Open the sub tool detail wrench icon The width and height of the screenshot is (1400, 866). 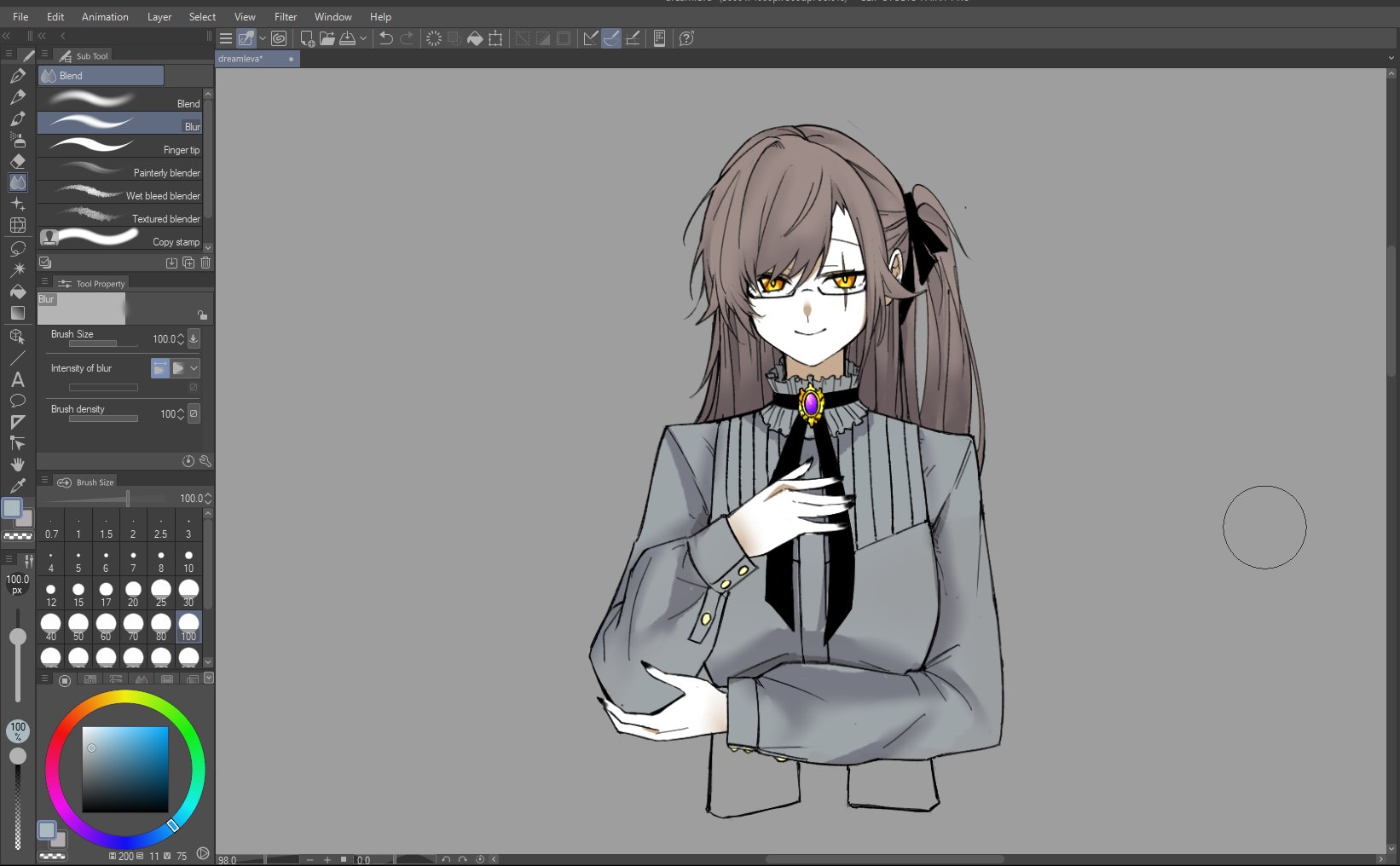(x=205, y=461)
